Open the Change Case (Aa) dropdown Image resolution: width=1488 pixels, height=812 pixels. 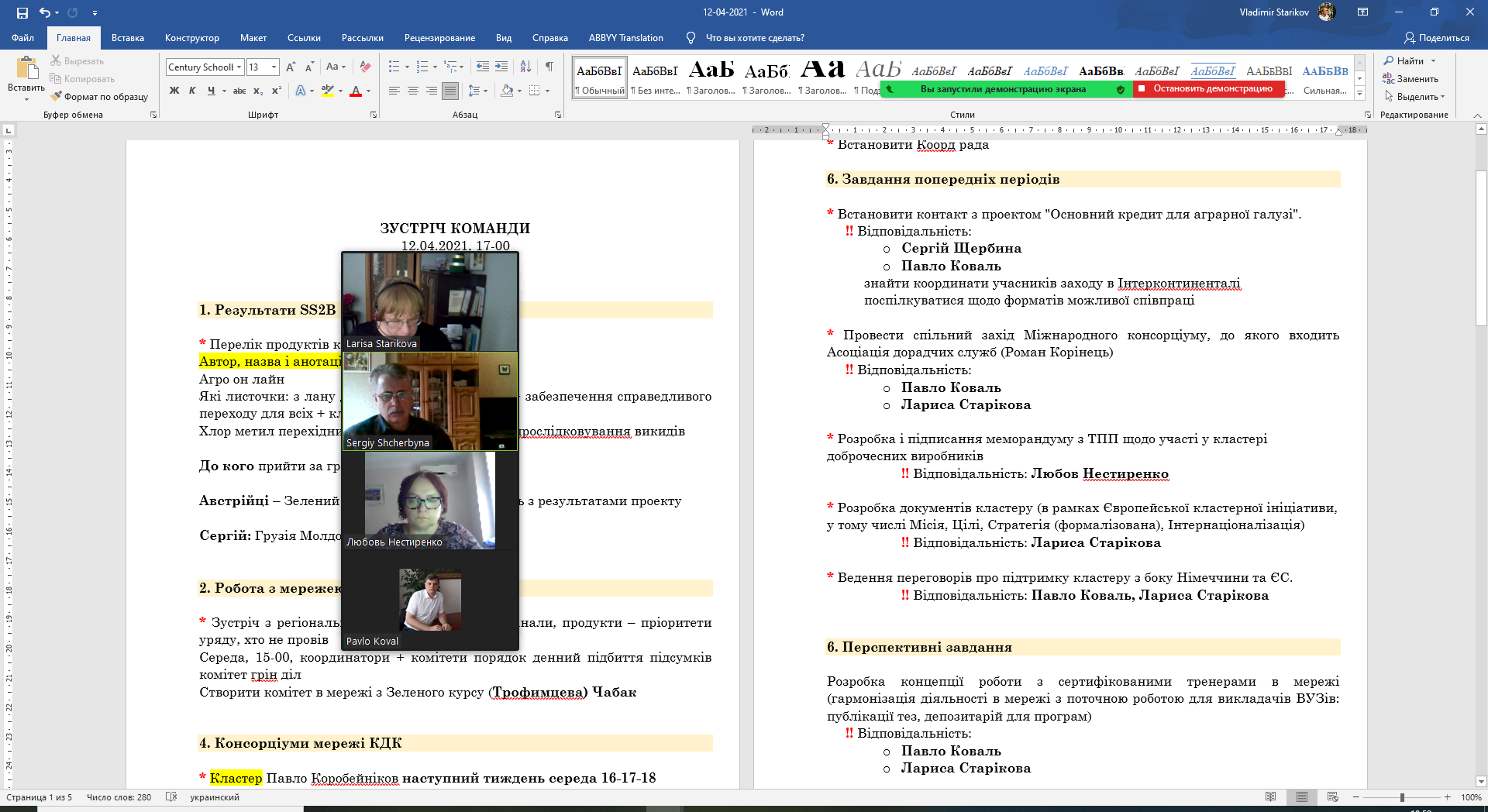coord(336,67)
